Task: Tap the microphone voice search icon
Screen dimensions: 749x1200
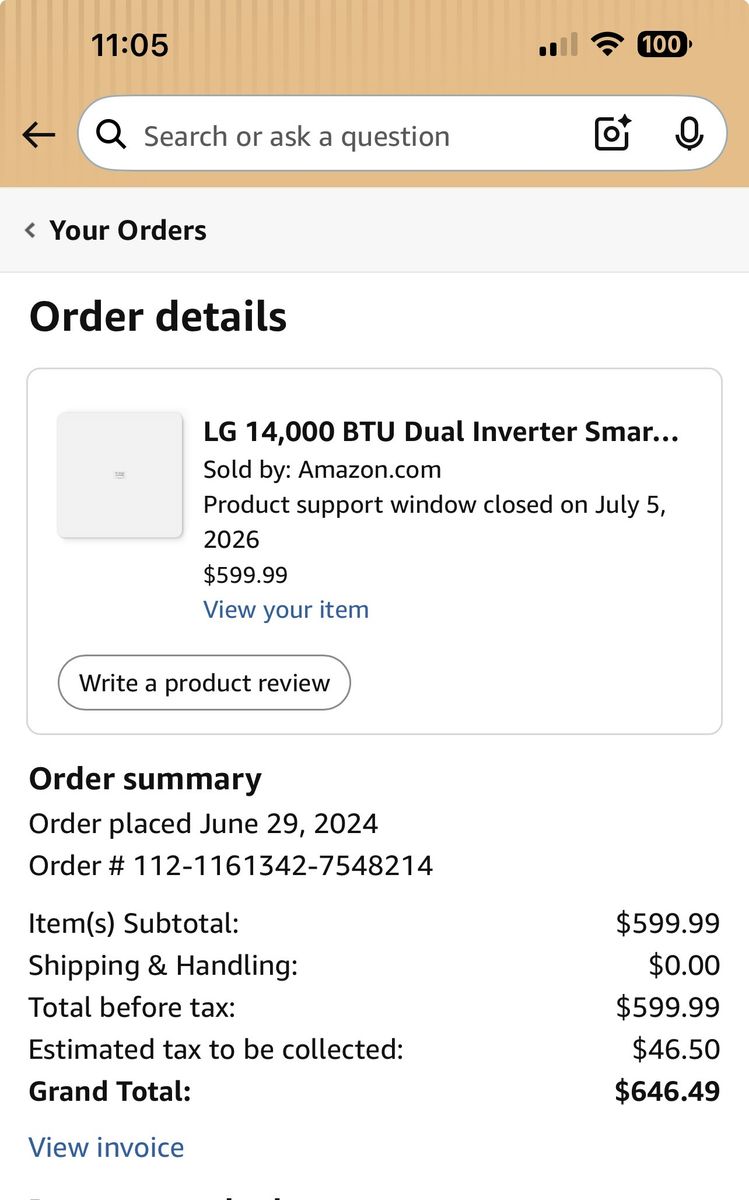Action: pyautogui.click(x=689, y=134)
